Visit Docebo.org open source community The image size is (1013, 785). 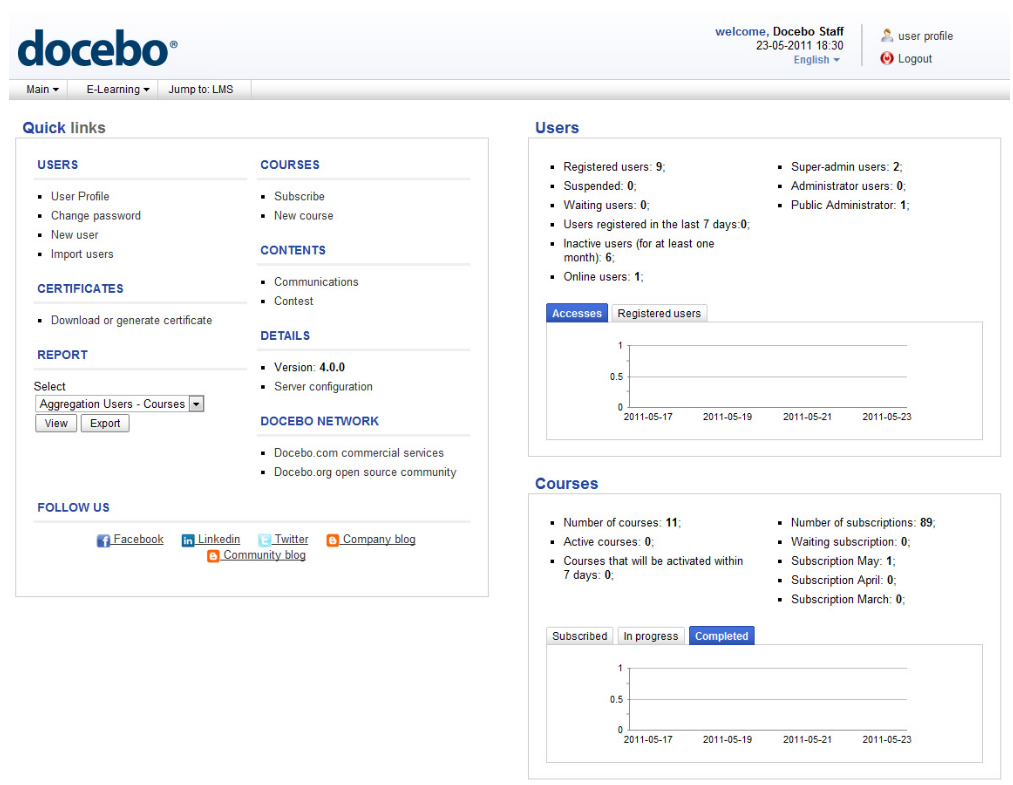(x=365, y=472)
